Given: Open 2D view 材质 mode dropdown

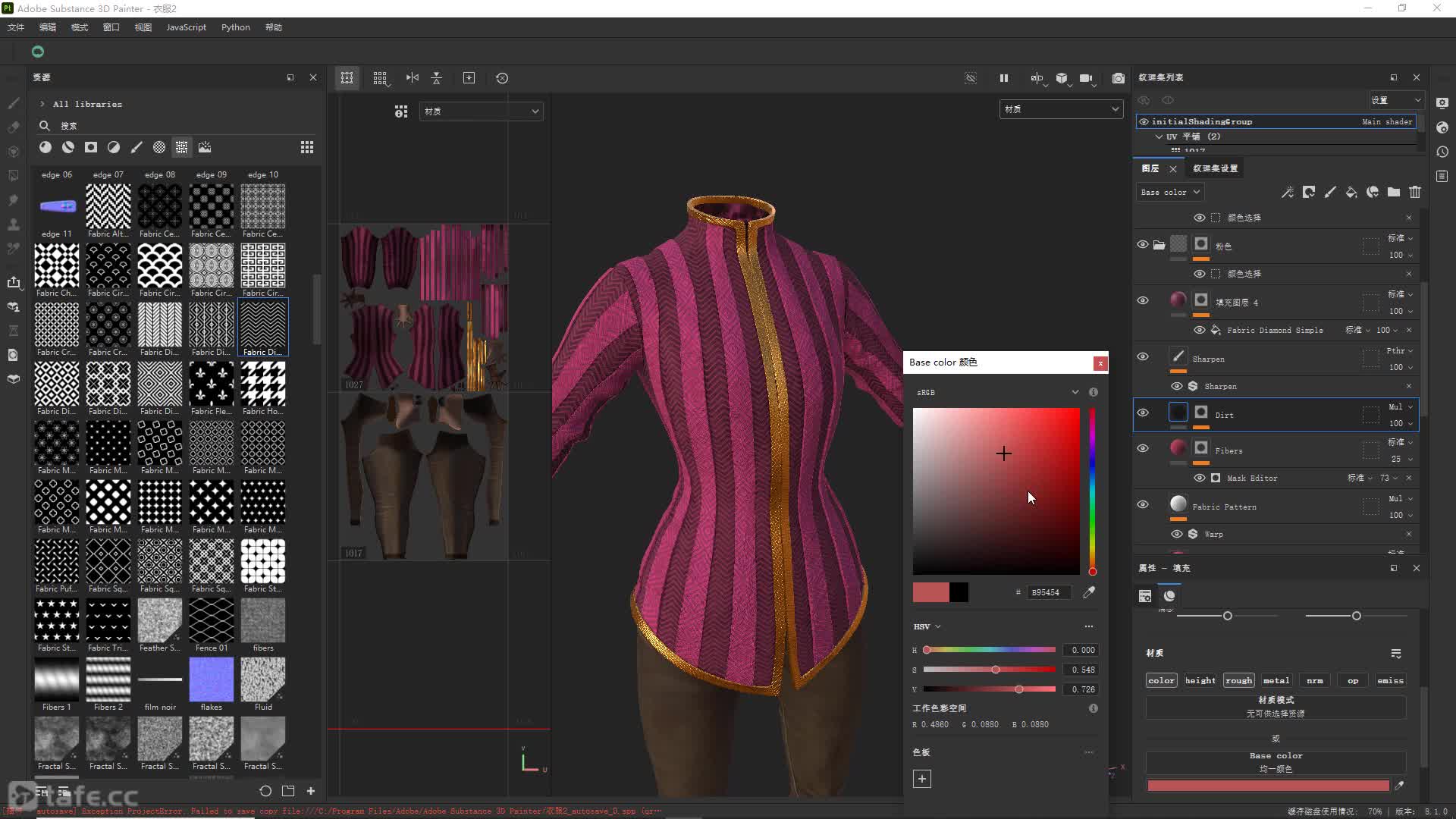Looking at the screenshot, I should click(481, 111).
